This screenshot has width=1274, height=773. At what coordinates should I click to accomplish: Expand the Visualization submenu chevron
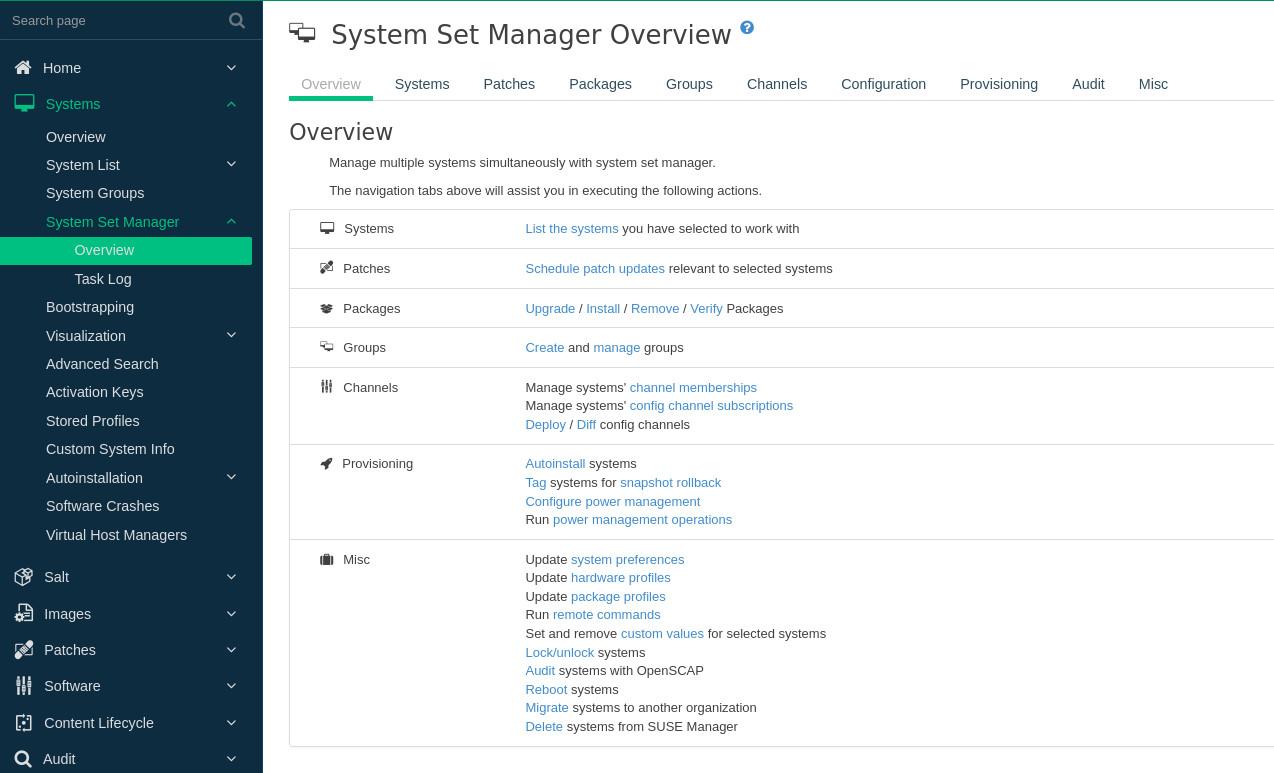click(231, 336)
